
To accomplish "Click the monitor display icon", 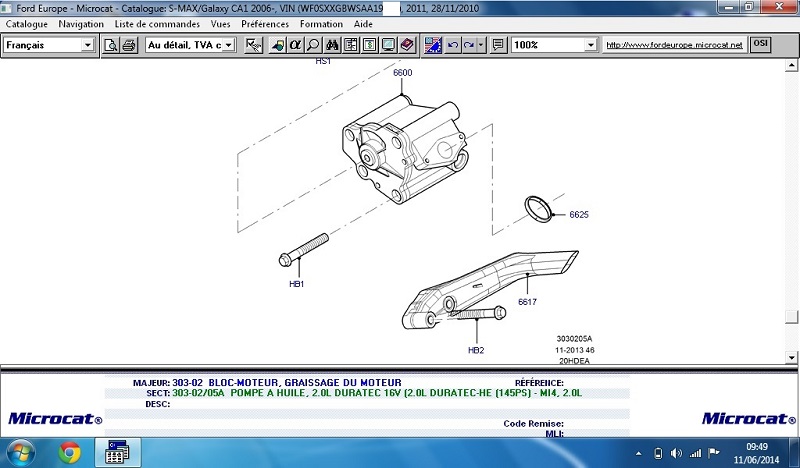I will pyautogui.click(x=388, y=45).
